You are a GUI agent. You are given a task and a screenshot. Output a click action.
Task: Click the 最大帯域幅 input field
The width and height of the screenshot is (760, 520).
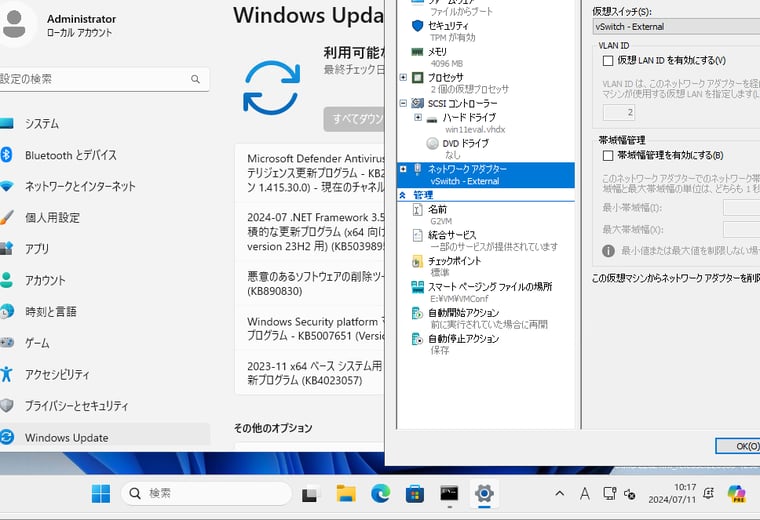coord(742,230)
